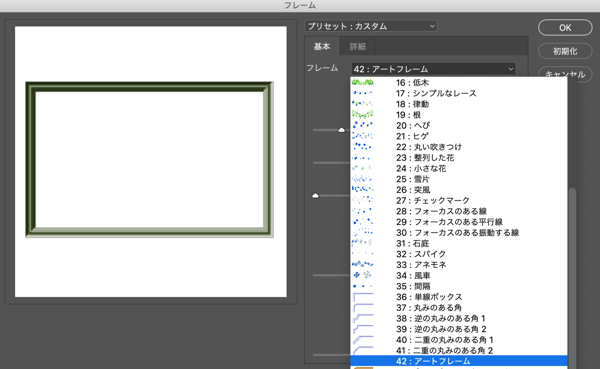Click the へび dotted preview icon
600x369 pixels.
[x=362, y=125]
